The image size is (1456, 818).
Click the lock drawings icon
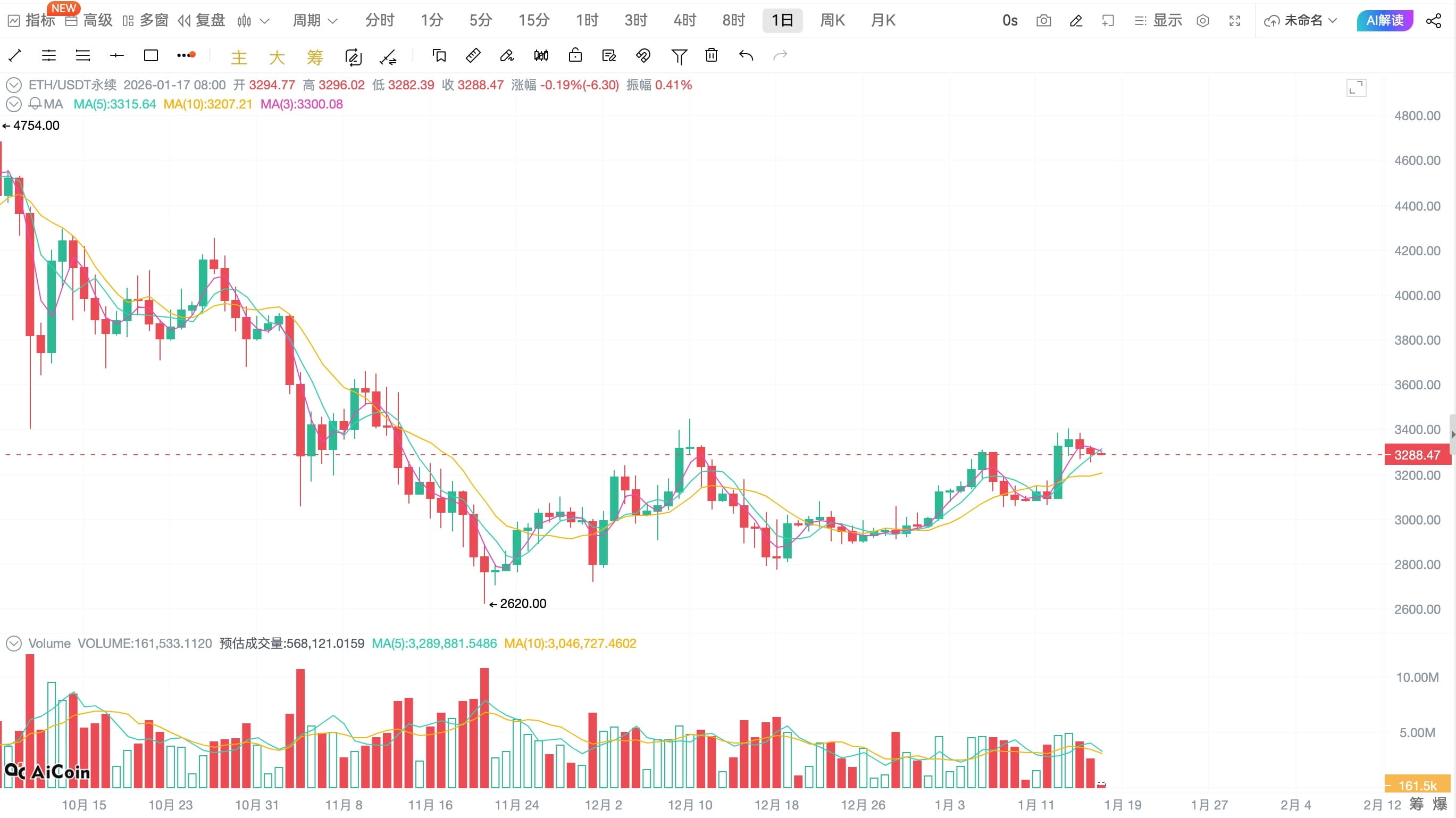pyautogui.click(x=575, y=55)
